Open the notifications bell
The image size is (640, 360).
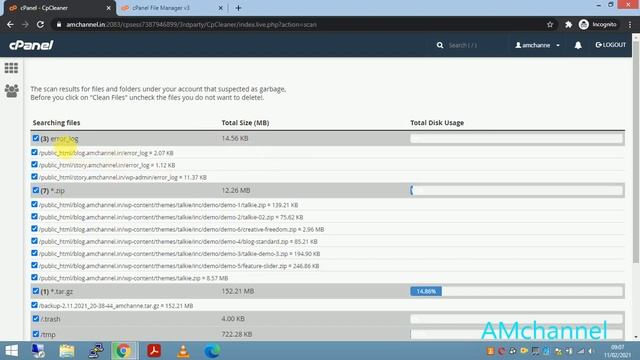[578, 45]
